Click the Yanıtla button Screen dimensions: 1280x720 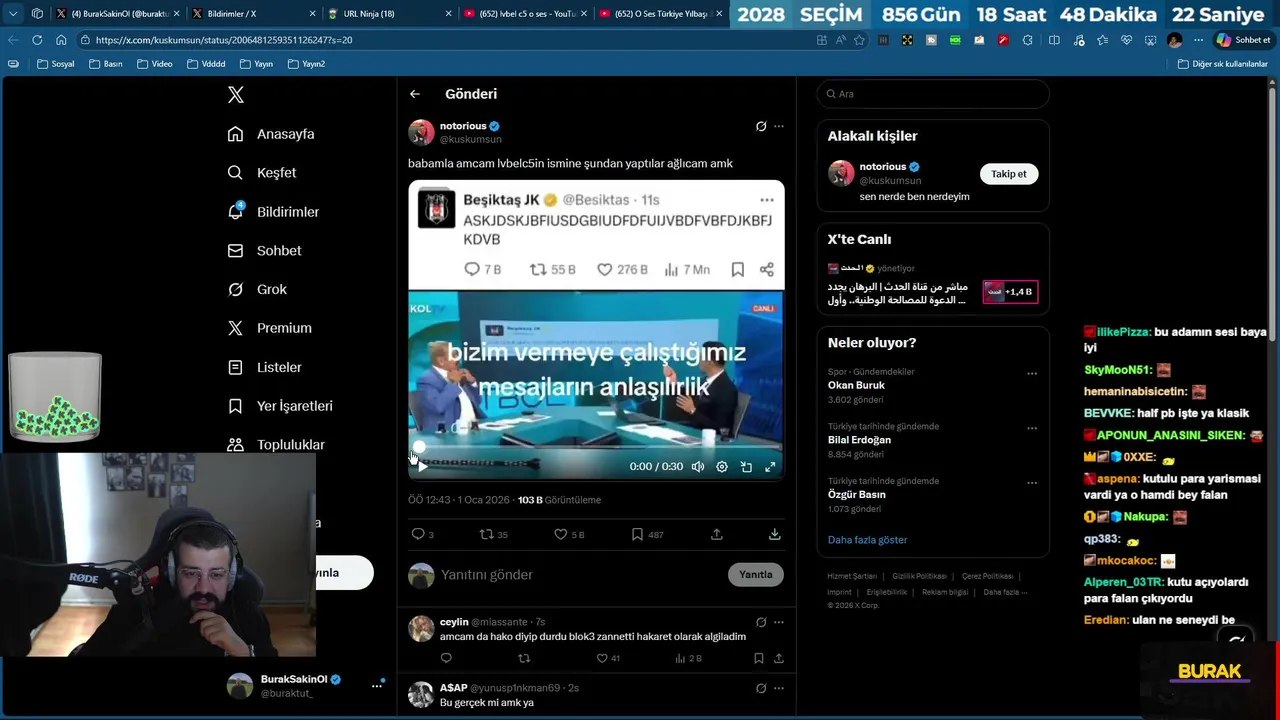click(756, 575)
